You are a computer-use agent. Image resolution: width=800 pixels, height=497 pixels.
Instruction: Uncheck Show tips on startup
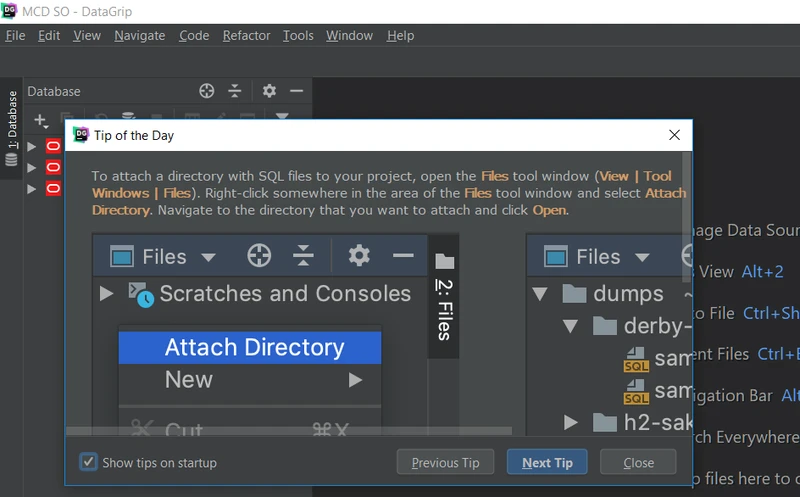pyautogui.click(x=89, y=462)
